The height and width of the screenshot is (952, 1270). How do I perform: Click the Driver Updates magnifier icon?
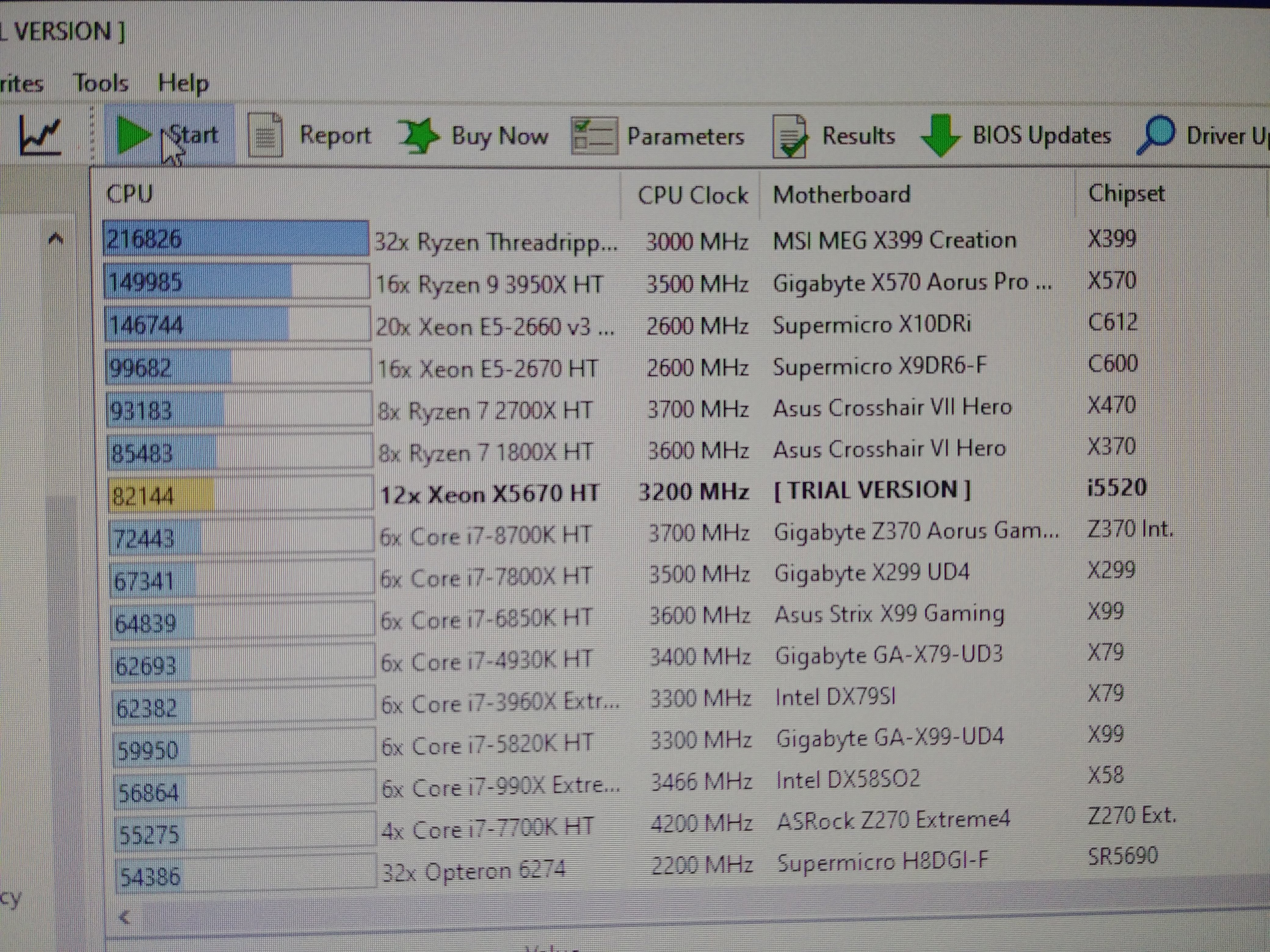1155,135
